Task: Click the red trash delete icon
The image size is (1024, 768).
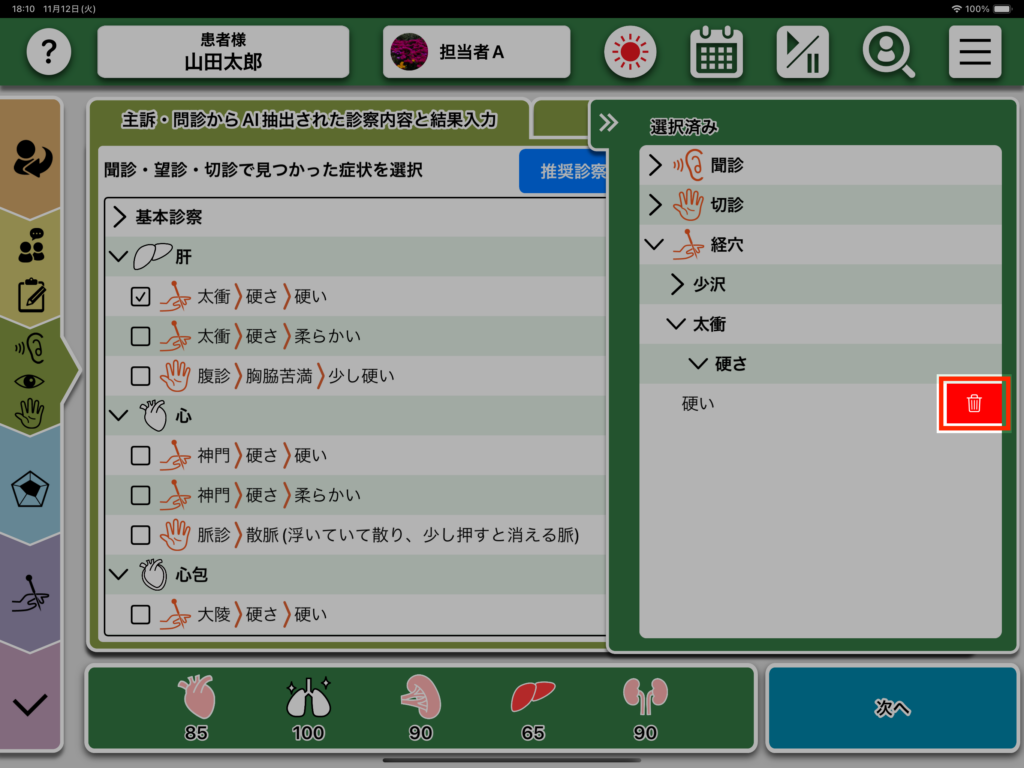Action: (974, 404)
